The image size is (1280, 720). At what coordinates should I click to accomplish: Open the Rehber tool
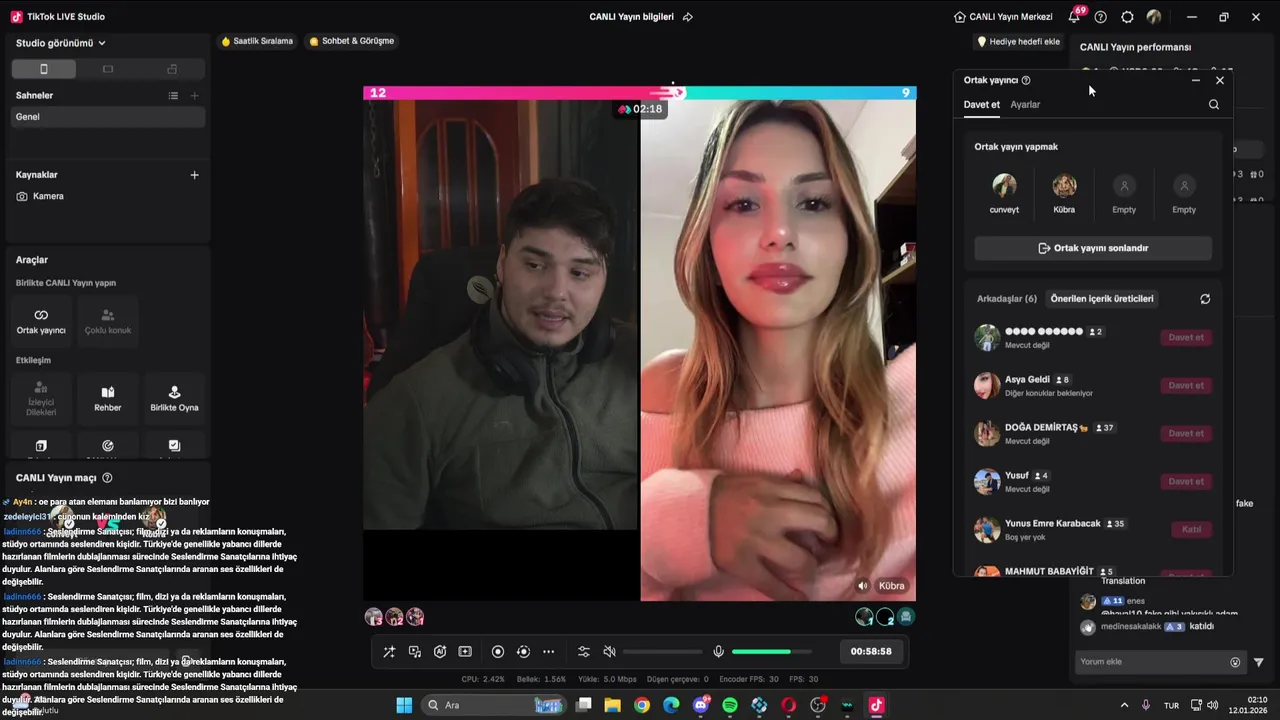point(108,398)
